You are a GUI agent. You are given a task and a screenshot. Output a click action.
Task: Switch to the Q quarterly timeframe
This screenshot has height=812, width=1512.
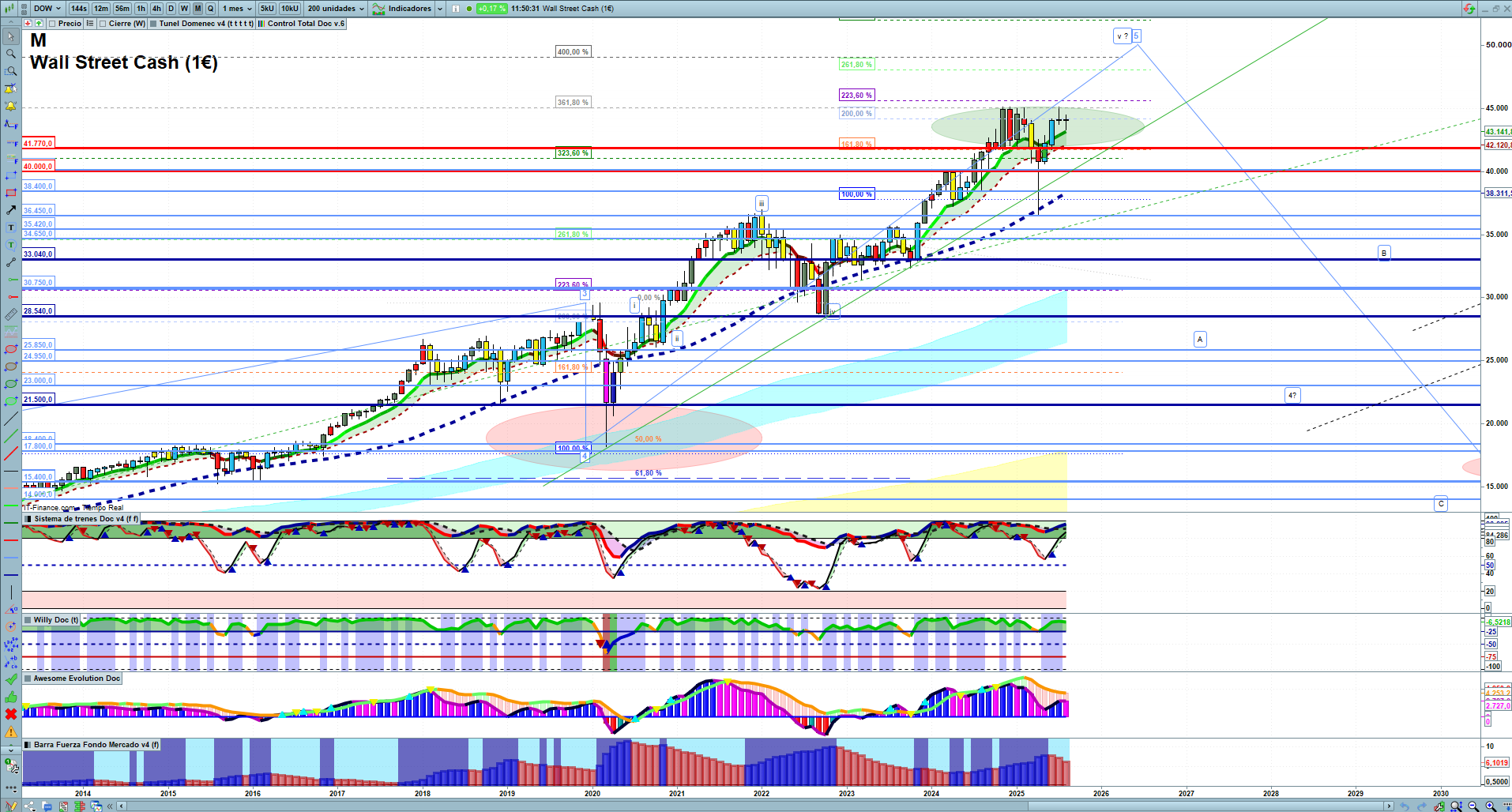point(211,9)
